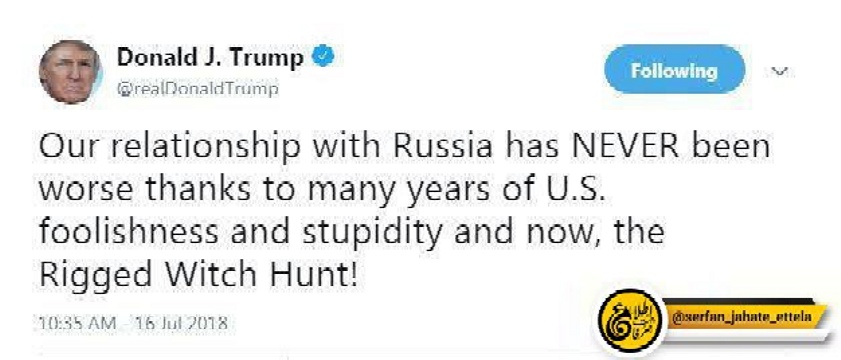Open Donald J. Trump's profile avatar

pyautogui.click(x=70, y=72)
